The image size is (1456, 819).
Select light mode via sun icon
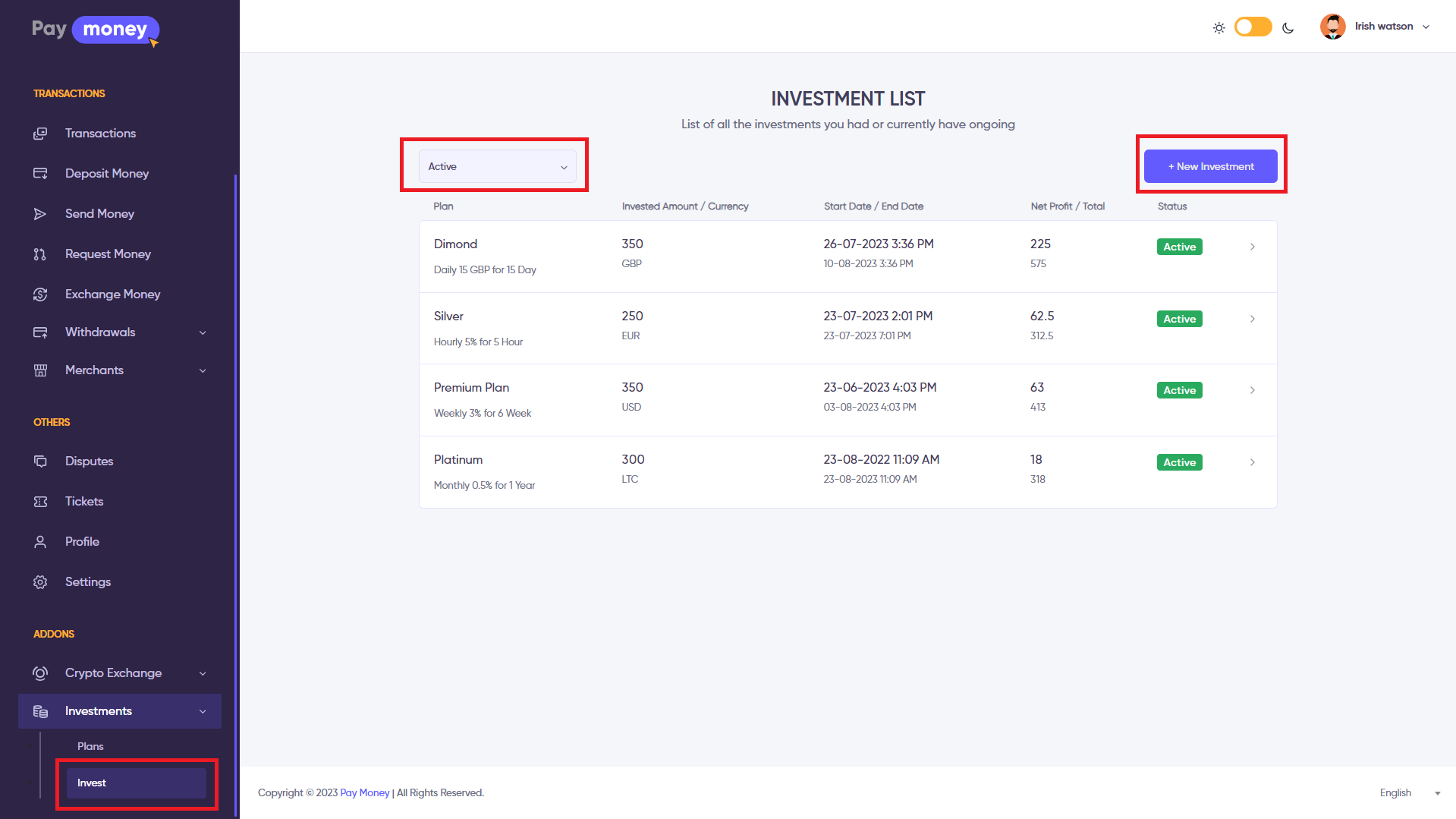click(1219, 28)
